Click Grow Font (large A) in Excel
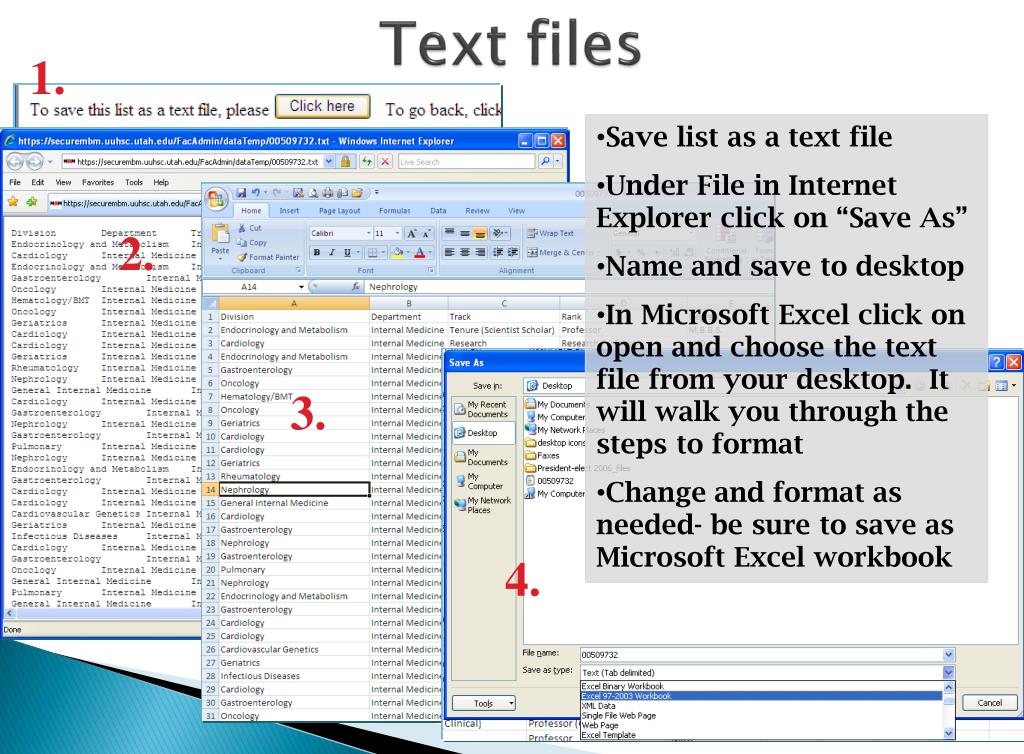 (x=411, y=233)
